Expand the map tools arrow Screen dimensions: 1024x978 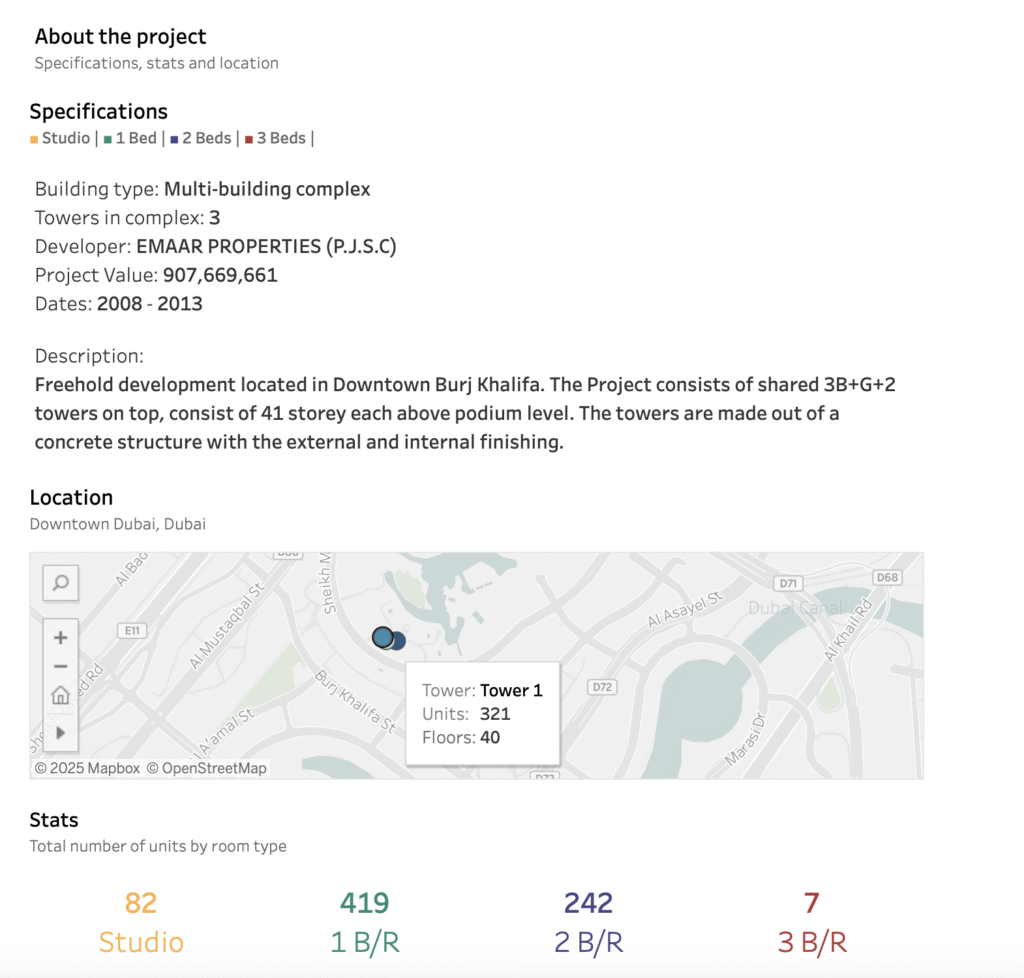[61, 732]
